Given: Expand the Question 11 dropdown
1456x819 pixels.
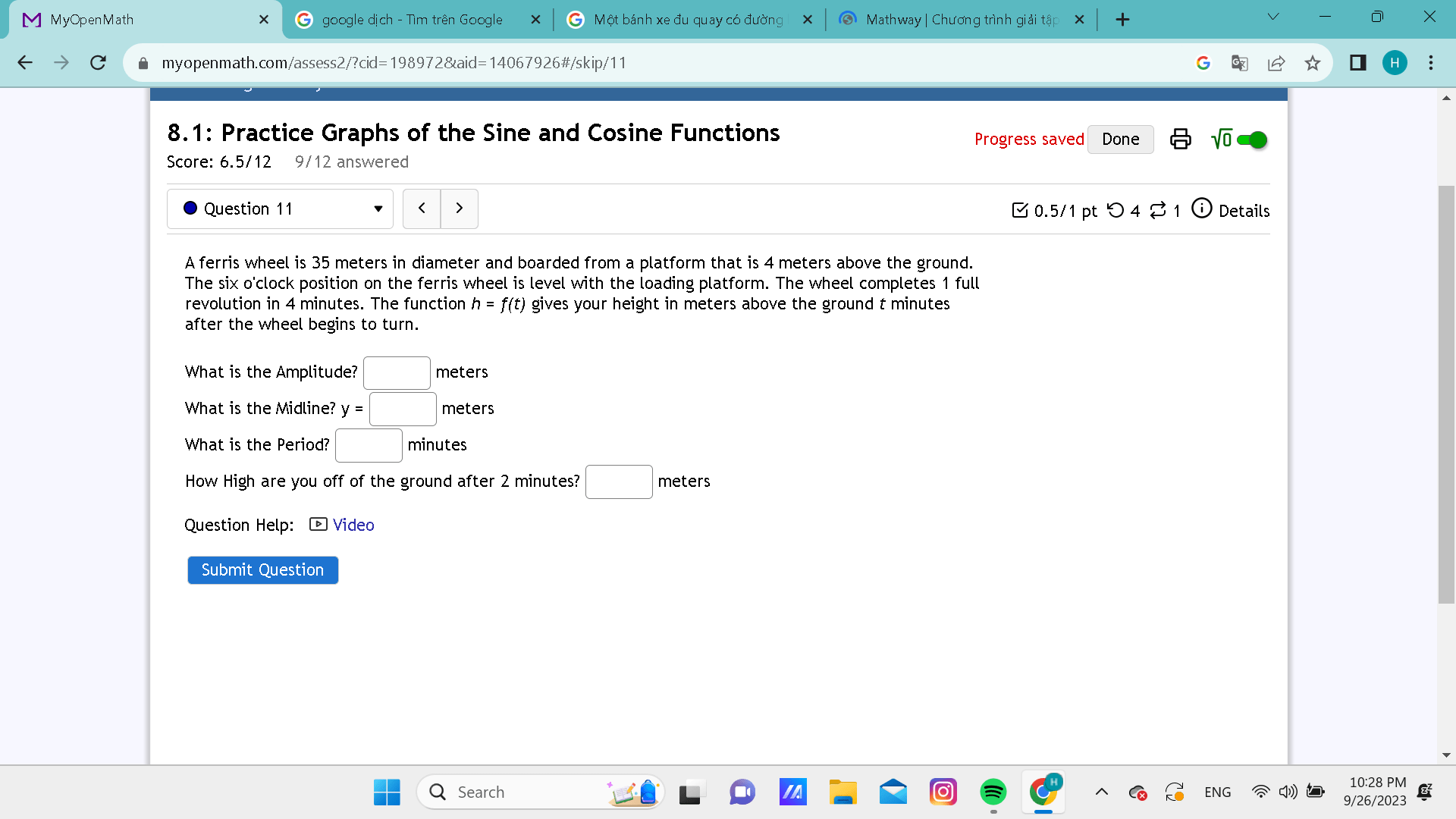Looking at the screenshot, I should [280, 209].
